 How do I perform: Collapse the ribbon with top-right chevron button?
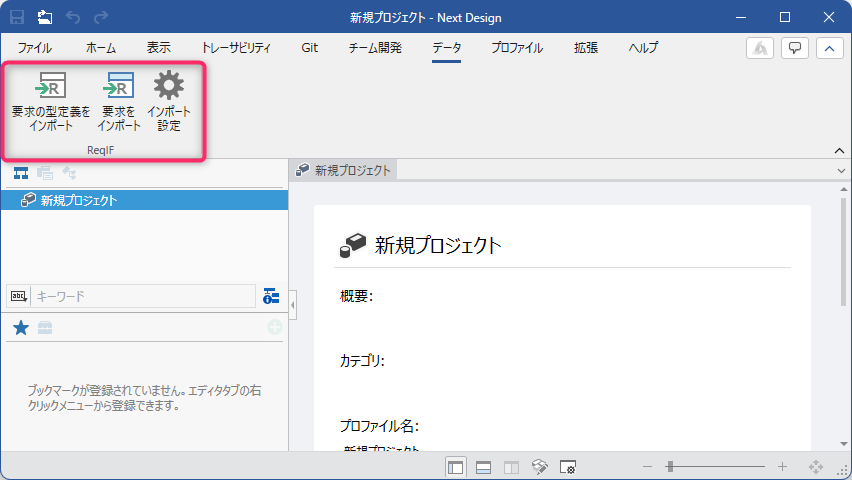pos(830,48)
